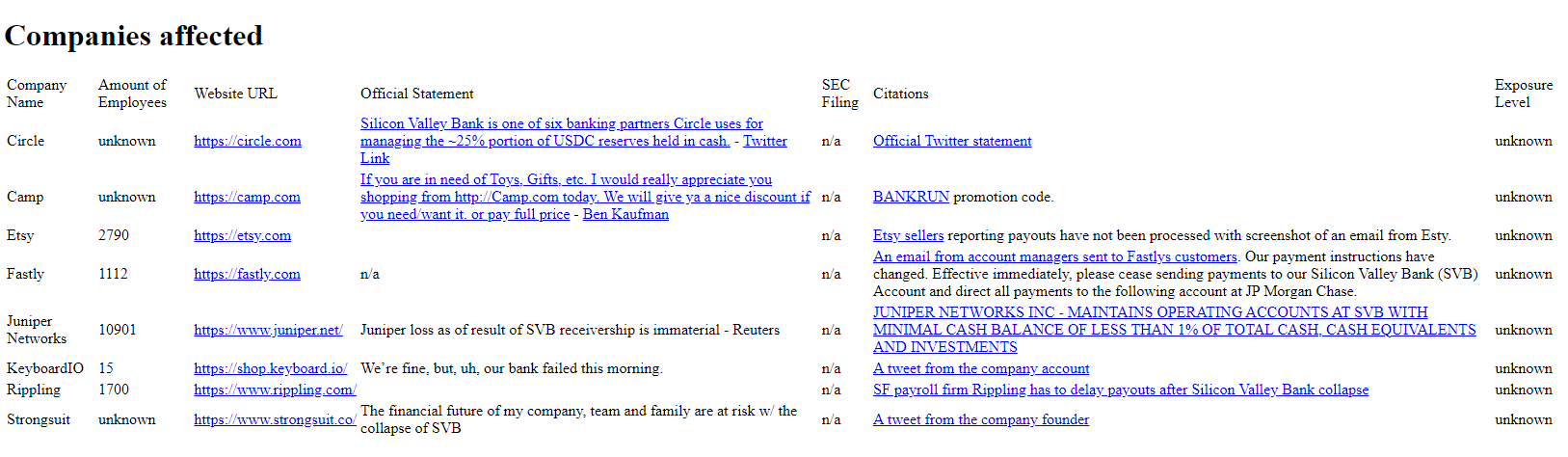The width and height of the screenshot is (1568, 457).
Task: Click Camp's toys and gifts statement link
Action: [x=566, y=179]
